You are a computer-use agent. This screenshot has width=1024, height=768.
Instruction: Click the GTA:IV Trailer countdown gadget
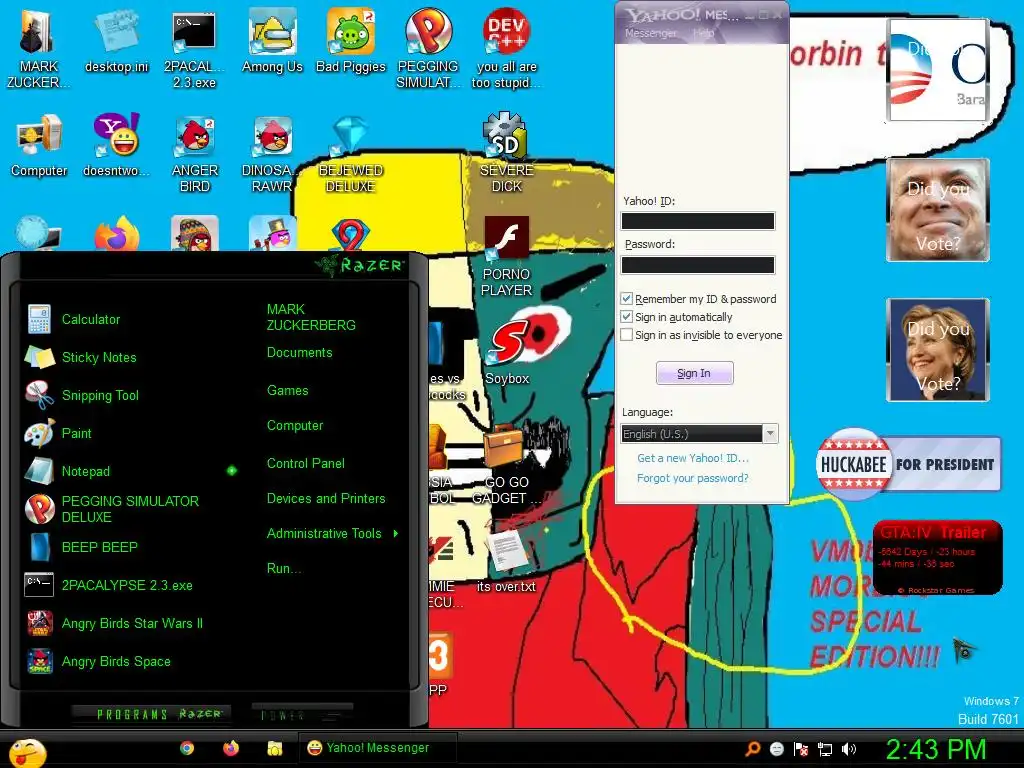pos(937,557)
